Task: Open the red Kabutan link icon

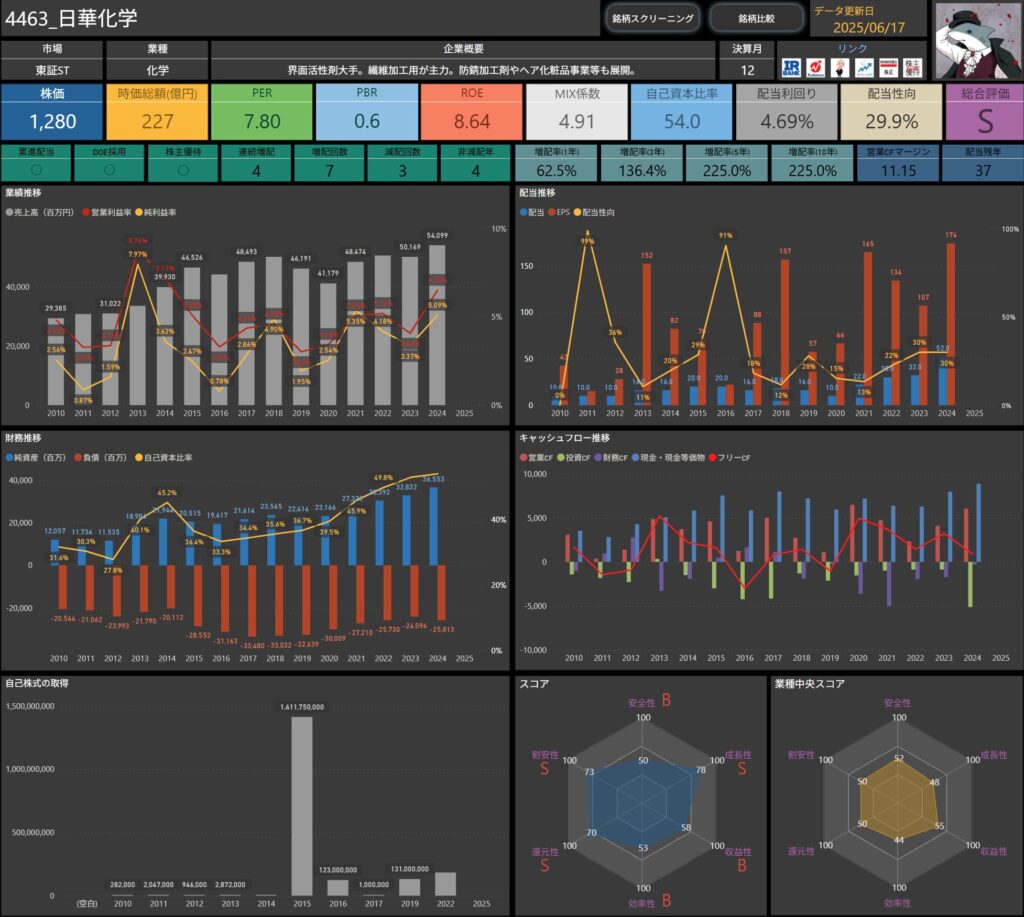Action: [815, 68]
